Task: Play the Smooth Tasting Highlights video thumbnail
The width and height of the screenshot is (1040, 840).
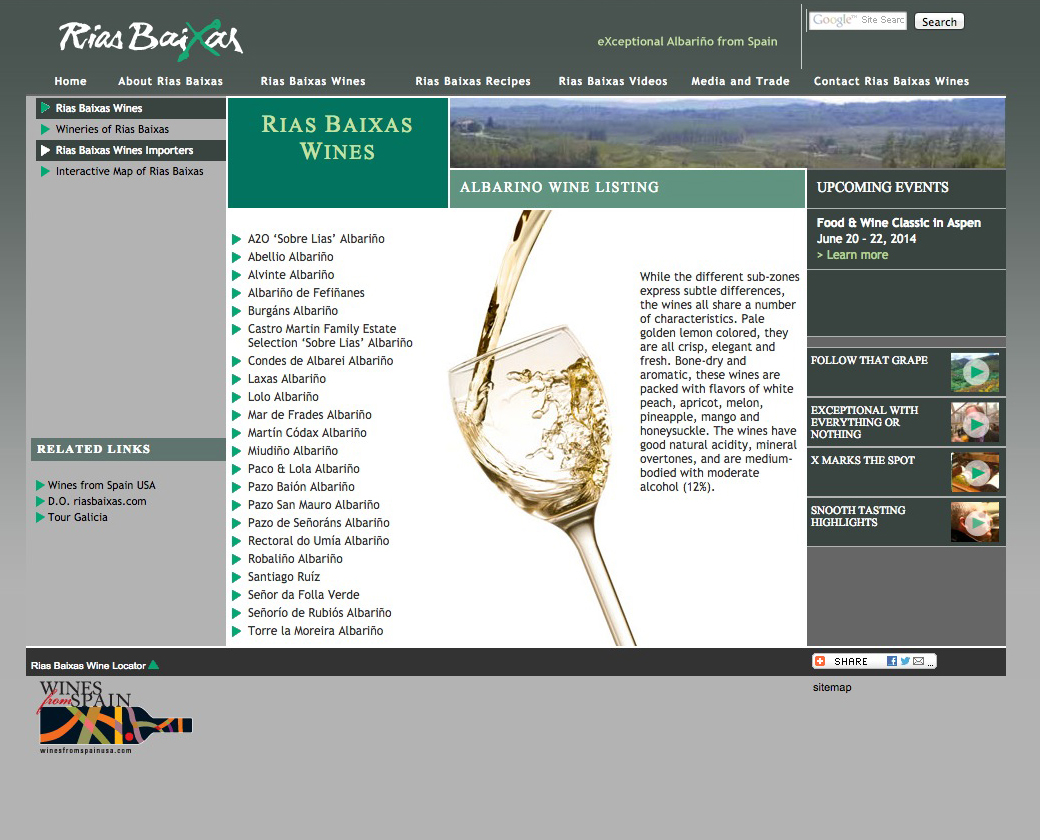Action: click(x=974, y=522)
